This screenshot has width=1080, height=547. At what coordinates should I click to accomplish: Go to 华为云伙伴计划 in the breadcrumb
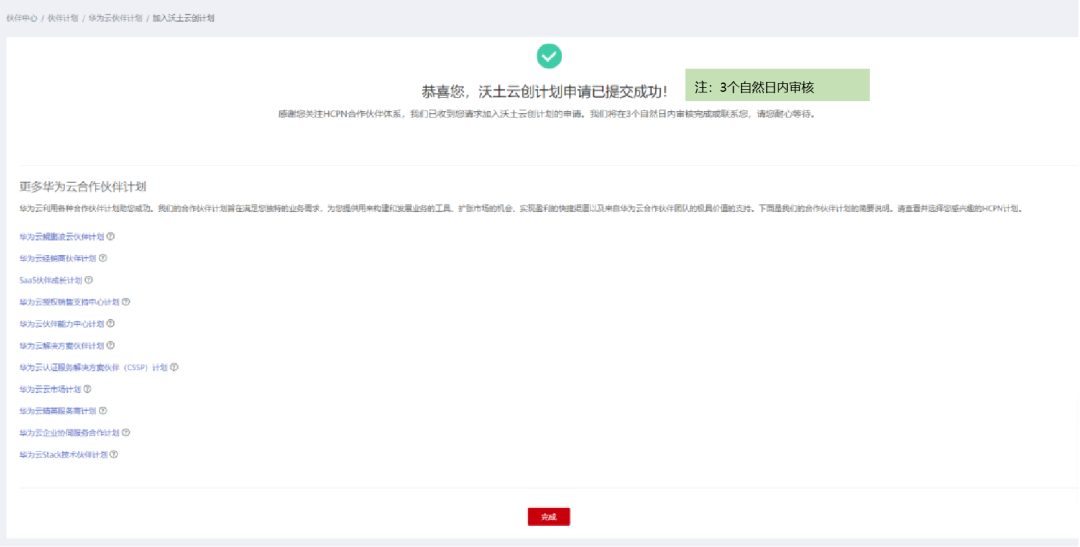[x=115, y=19]
